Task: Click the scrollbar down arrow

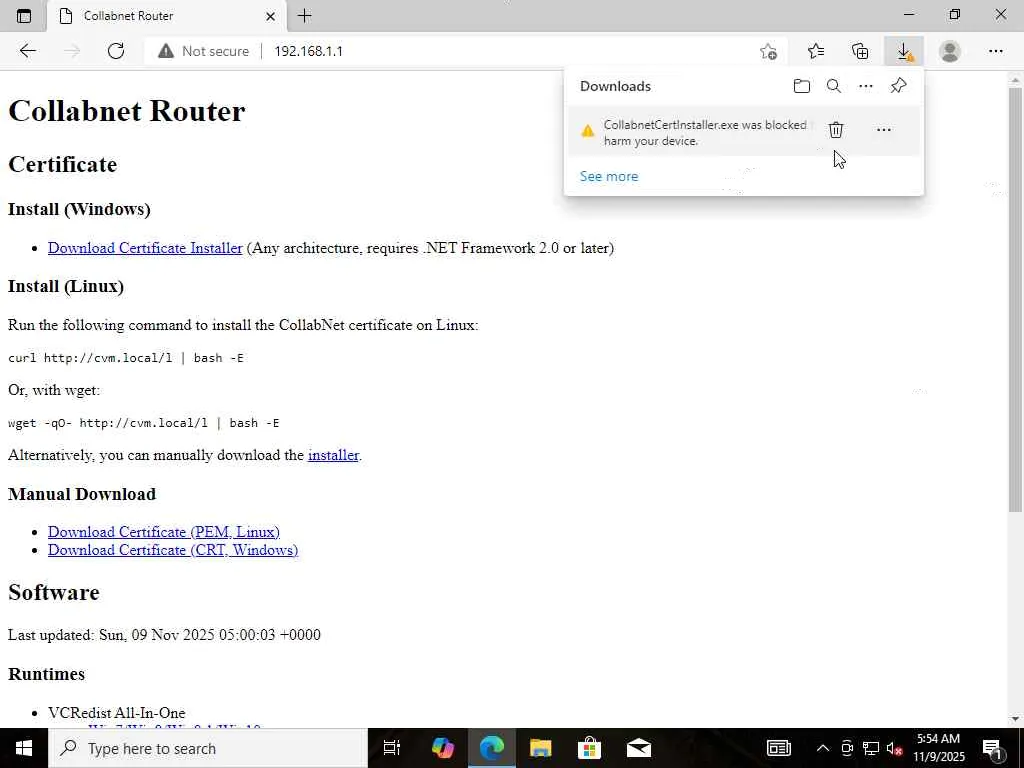Action: tap(1016, 720)
